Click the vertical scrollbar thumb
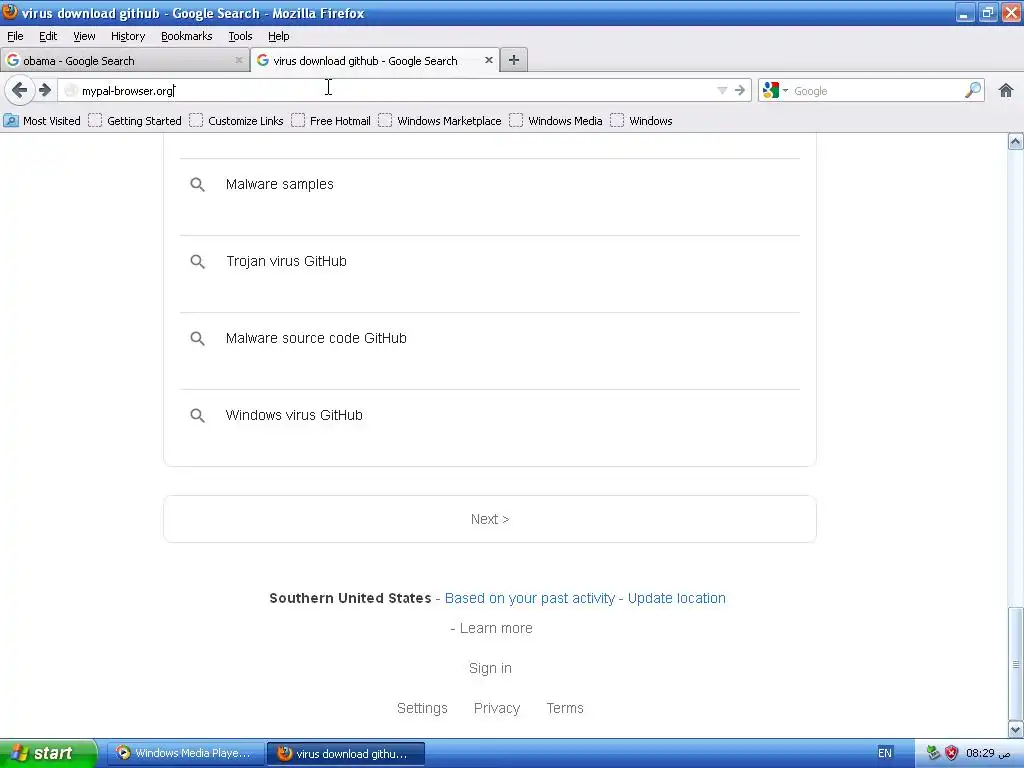The width and height of the screenshot is (1024, 768). [1016, 664]
